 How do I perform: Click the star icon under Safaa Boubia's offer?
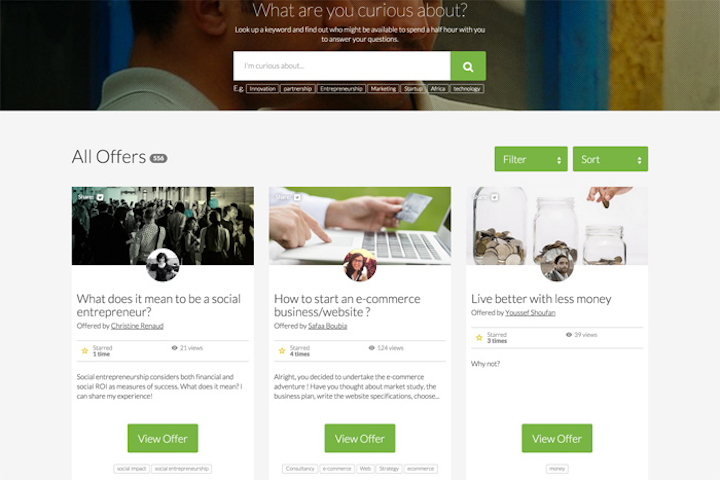[282, 350]
